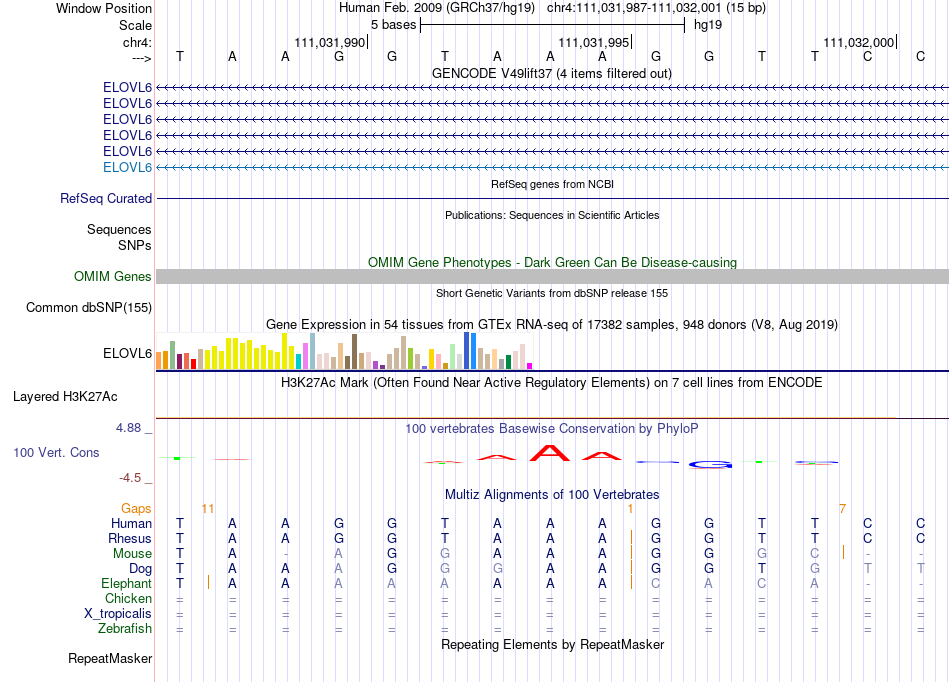Click the 111,031,995 position marker
Image resolution: width=950 pixels, height=682 pixels.
point(594,42)
